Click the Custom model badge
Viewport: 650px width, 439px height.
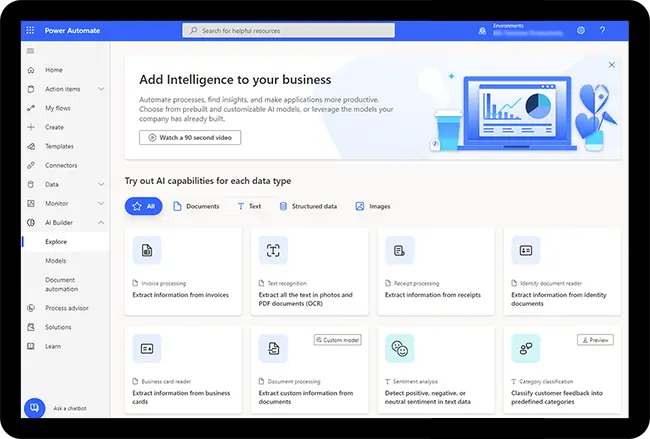click(x=337, y=340)
